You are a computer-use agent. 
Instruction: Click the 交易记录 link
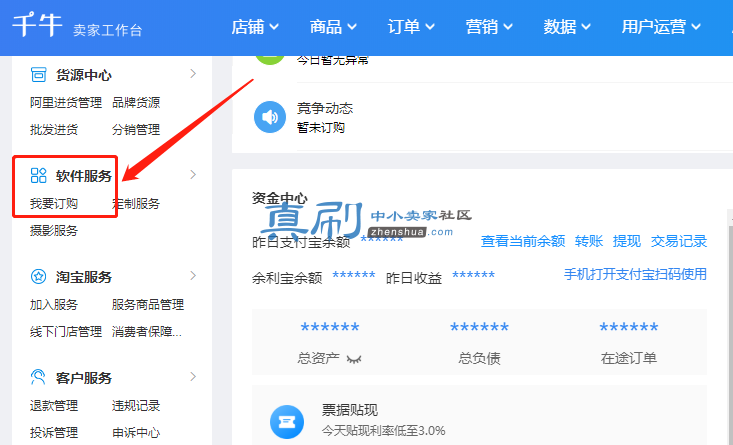tap(679, 241)
